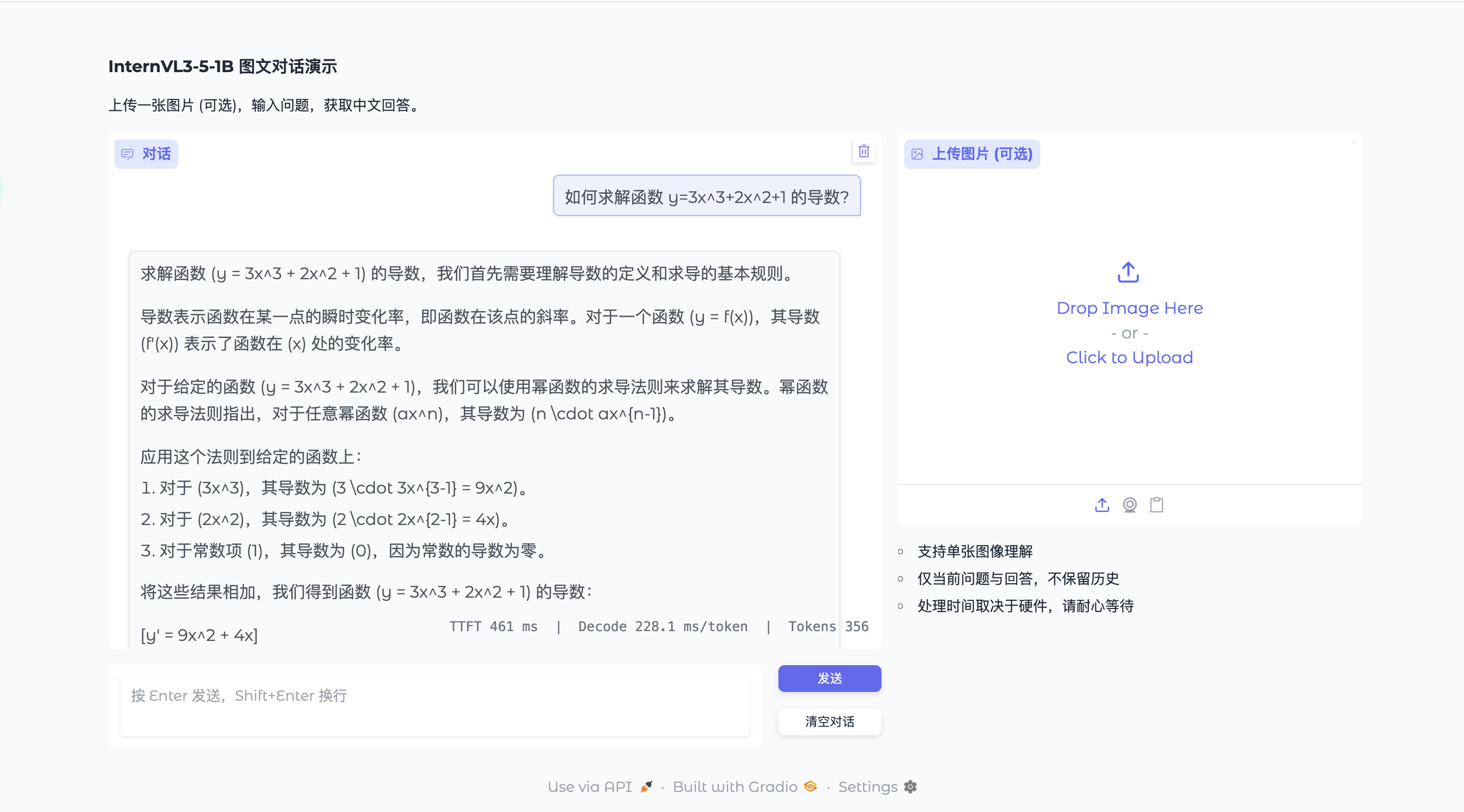Click the InternVL3-5-1B 图文对话演示 heading
The image size is (1464, 812).
pos(222,66)
